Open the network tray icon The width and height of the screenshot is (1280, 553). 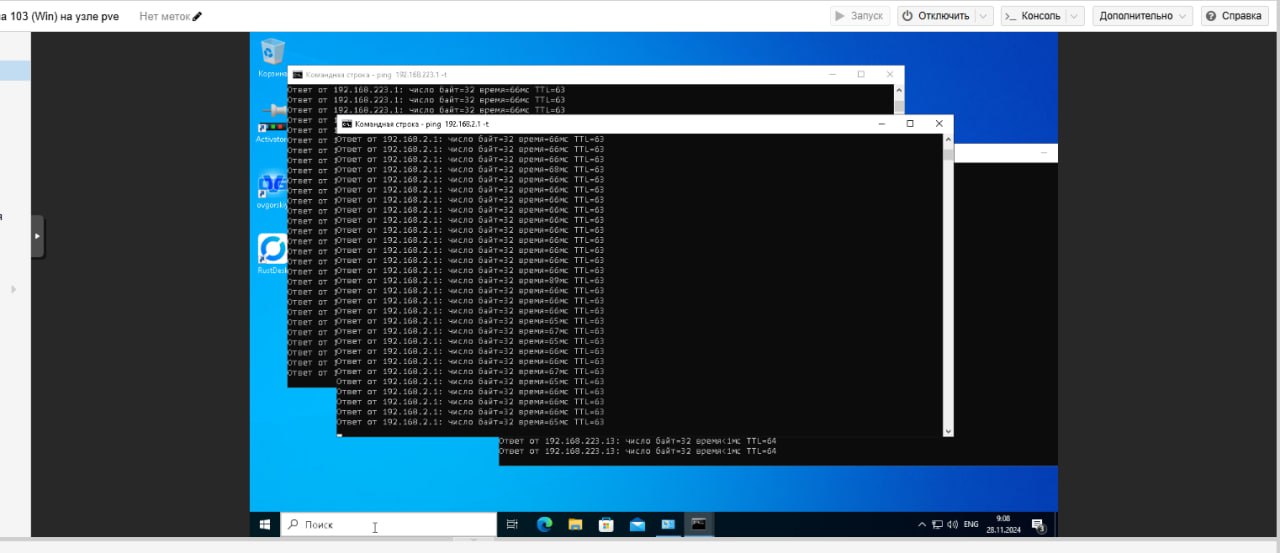click(937, 524)
